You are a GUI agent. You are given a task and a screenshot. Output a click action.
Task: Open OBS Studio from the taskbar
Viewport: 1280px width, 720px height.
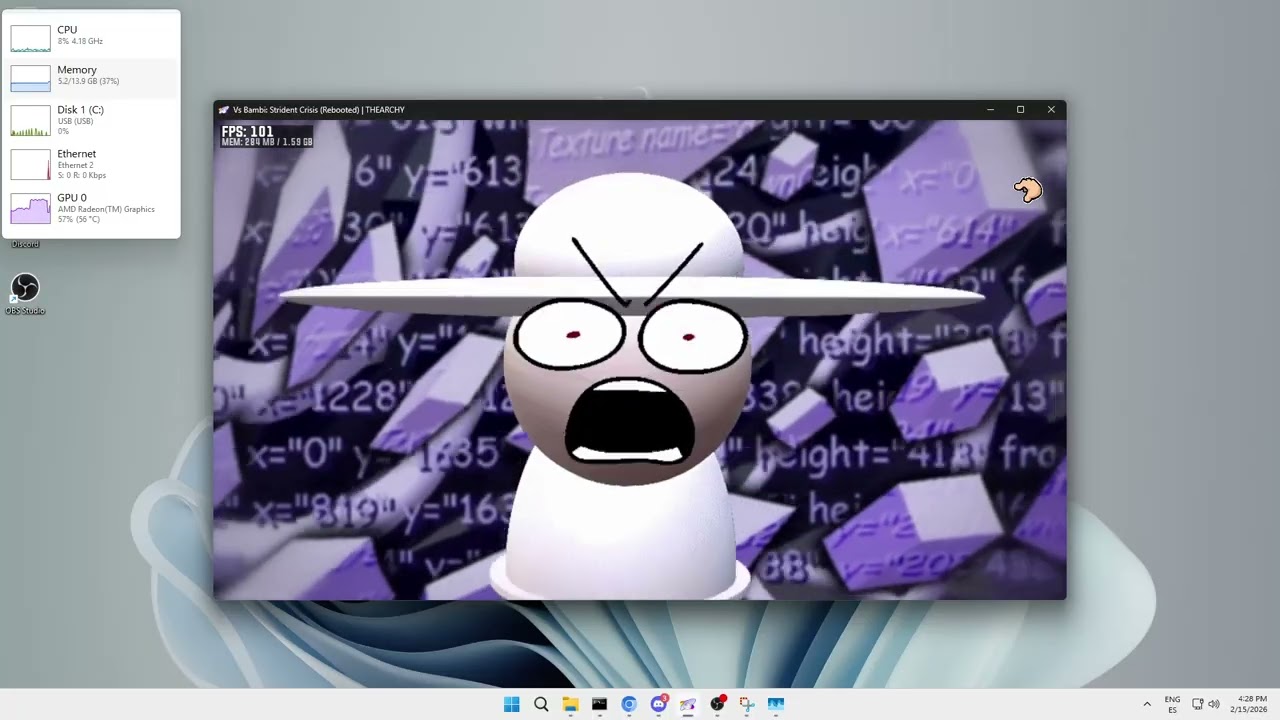717,704
